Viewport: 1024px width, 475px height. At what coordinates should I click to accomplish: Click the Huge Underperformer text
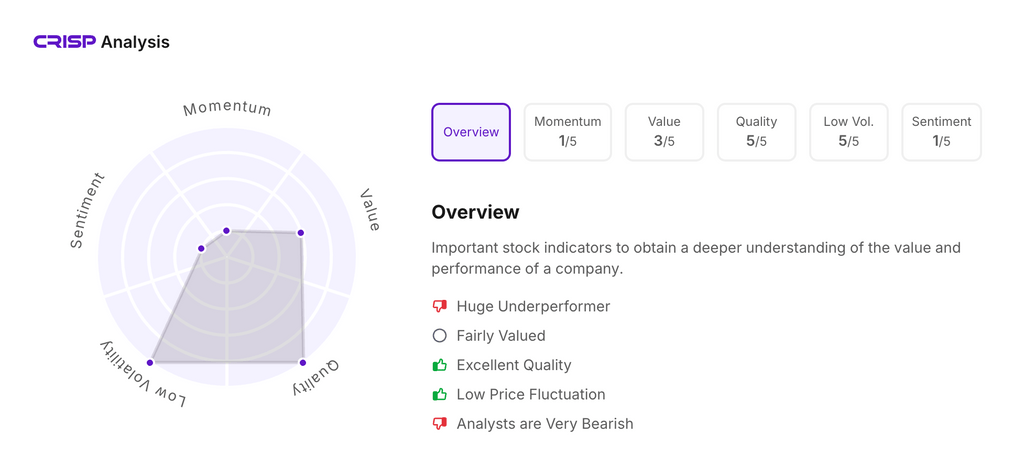point(533,306)
